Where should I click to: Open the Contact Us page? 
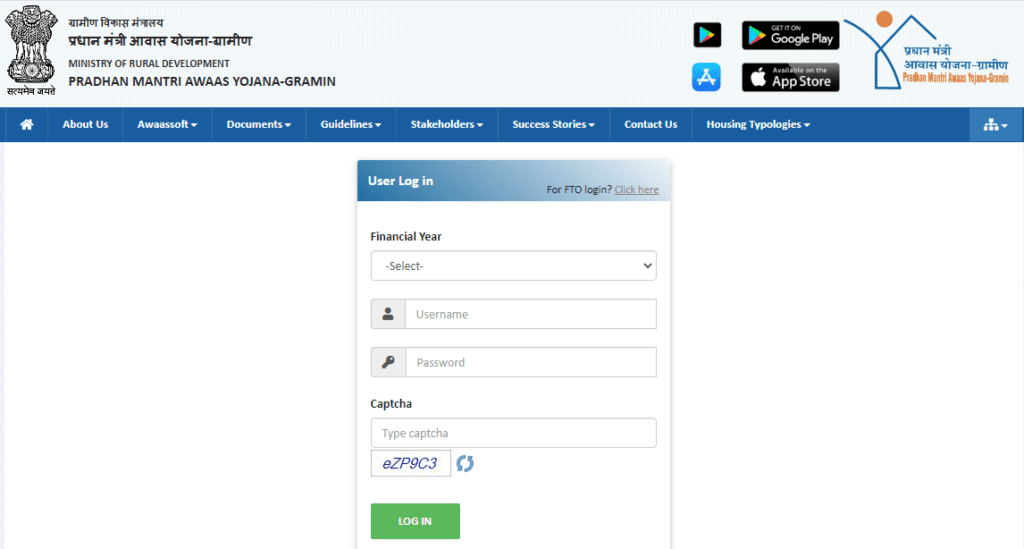click(x=650, y=125)
